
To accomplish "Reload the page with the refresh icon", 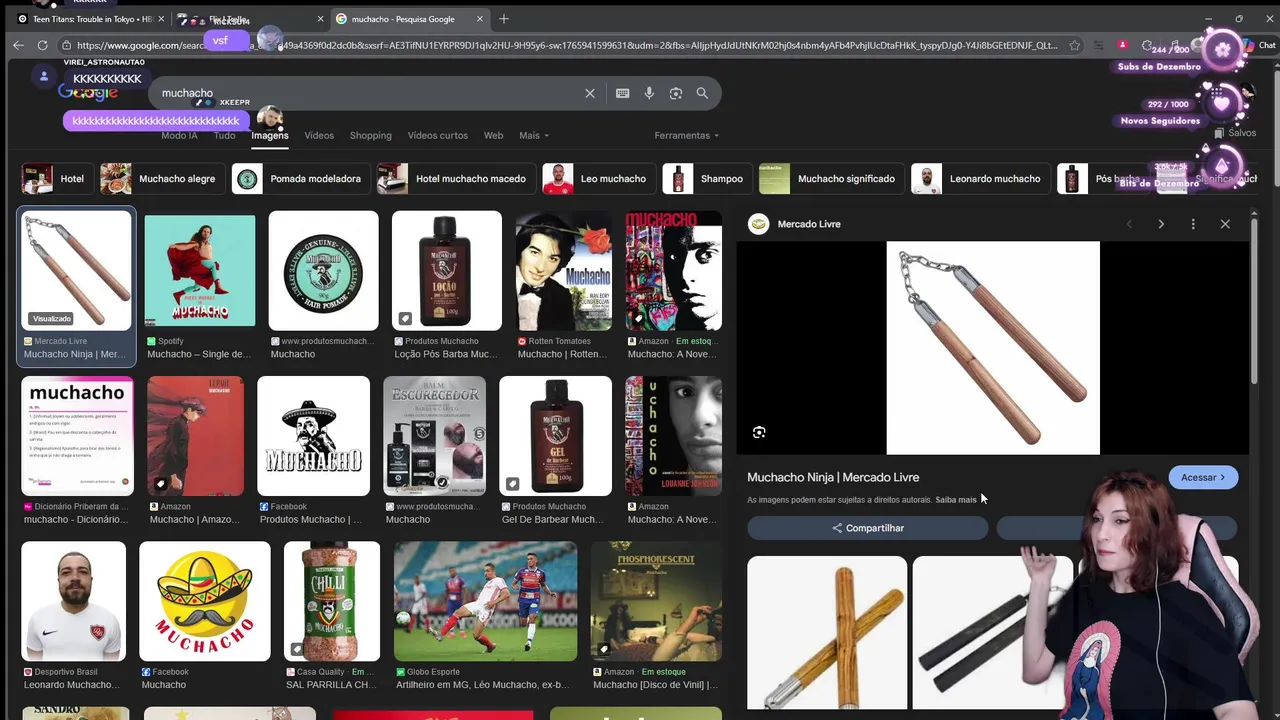I will pyautogui.click(x=42, y=45).
